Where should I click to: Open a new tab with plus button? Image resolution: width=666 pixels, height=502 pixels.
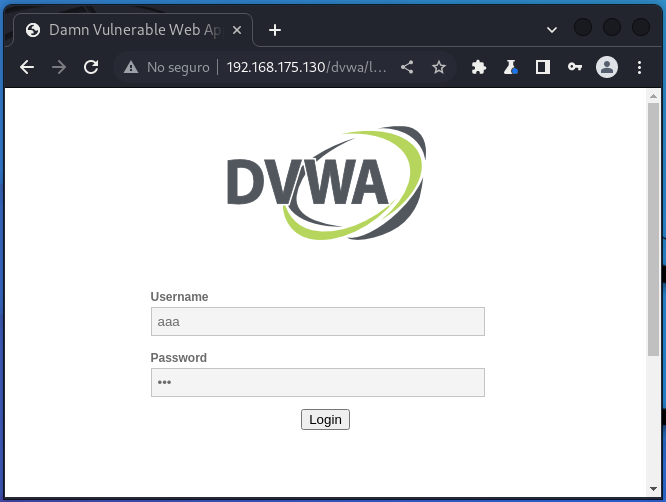tap(275, 30)
